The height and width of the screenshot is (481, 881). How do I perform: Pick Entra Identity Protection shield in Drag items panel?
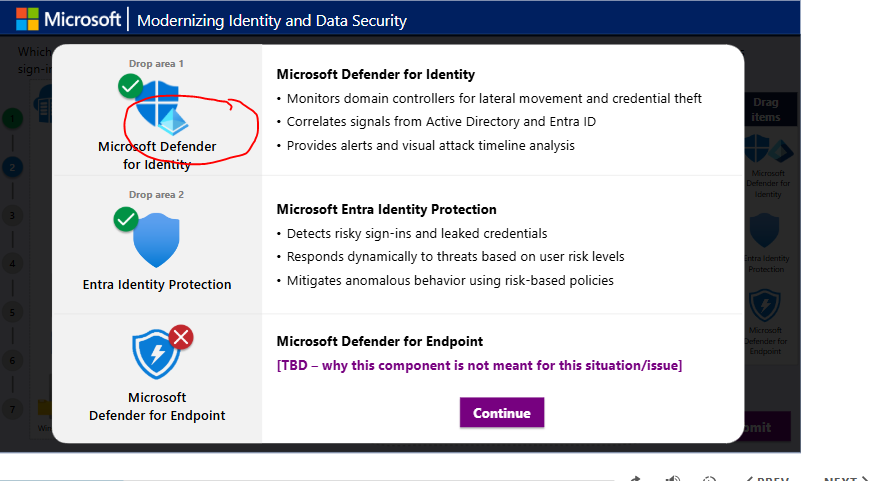point(765,230)
